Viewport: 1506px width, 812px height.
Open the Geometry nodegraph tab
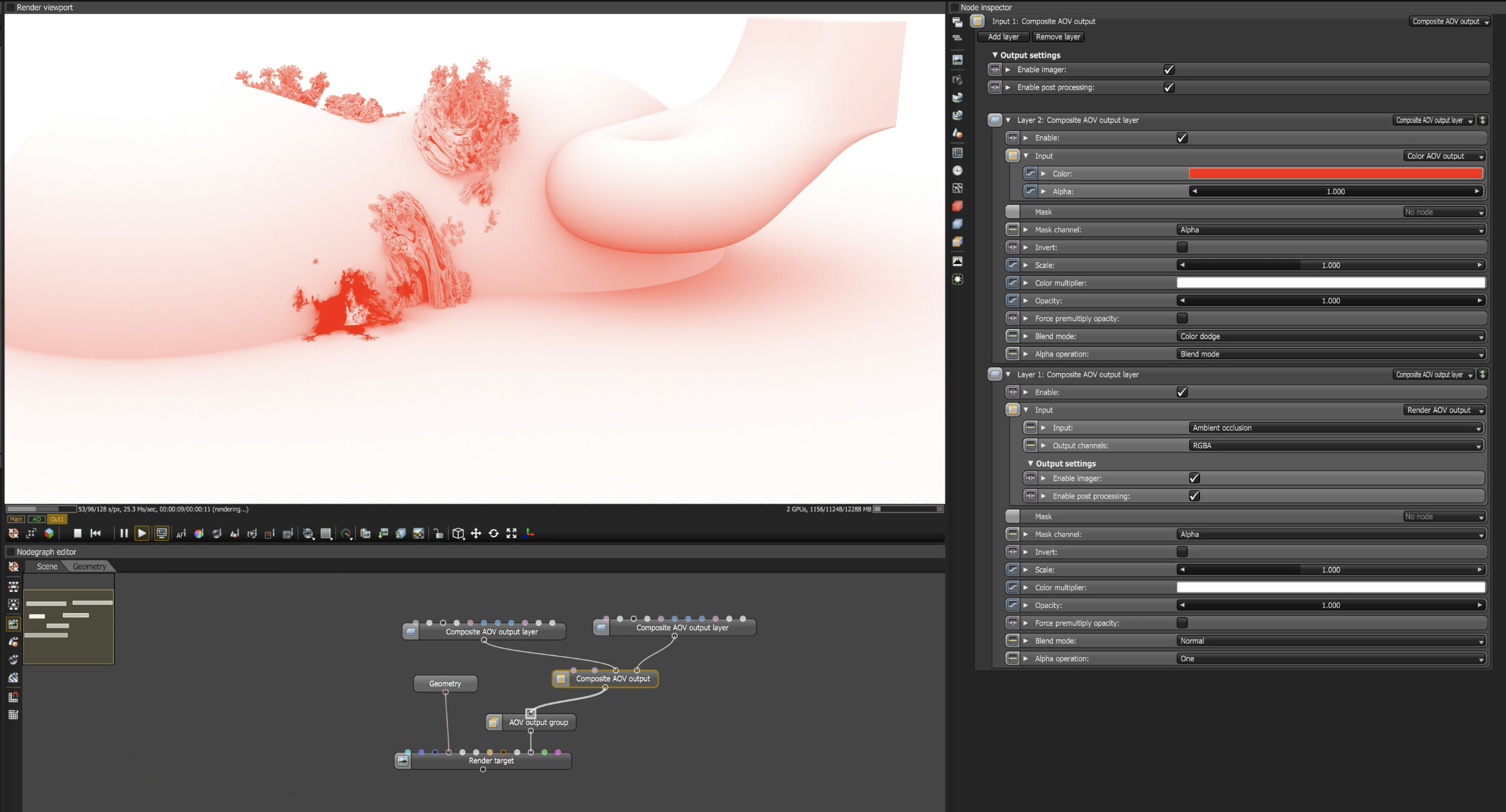coord(89,566)
